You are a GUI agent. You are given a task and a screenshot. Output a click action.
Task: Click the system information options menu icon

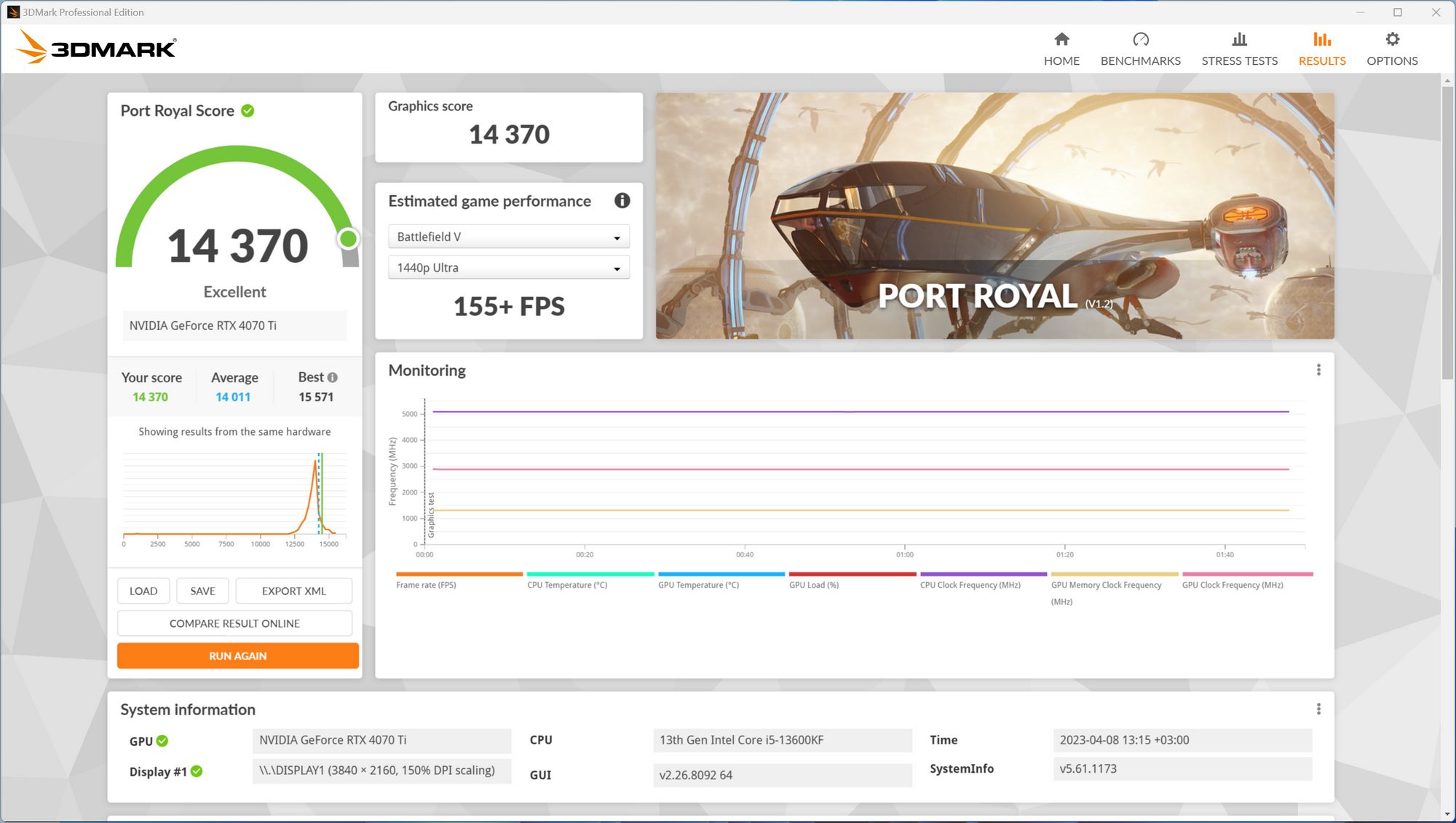(x=1319, y=709)
